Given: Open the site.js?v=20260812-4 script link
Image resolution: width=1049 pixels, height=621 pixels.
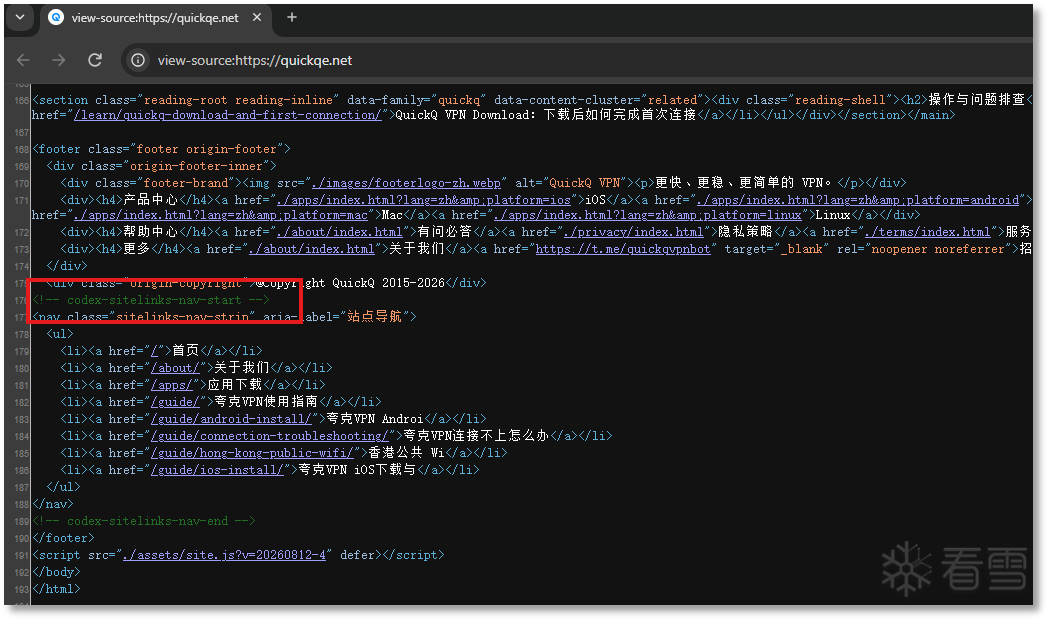Looking at the screenshot, I should (x=224, y=555).
